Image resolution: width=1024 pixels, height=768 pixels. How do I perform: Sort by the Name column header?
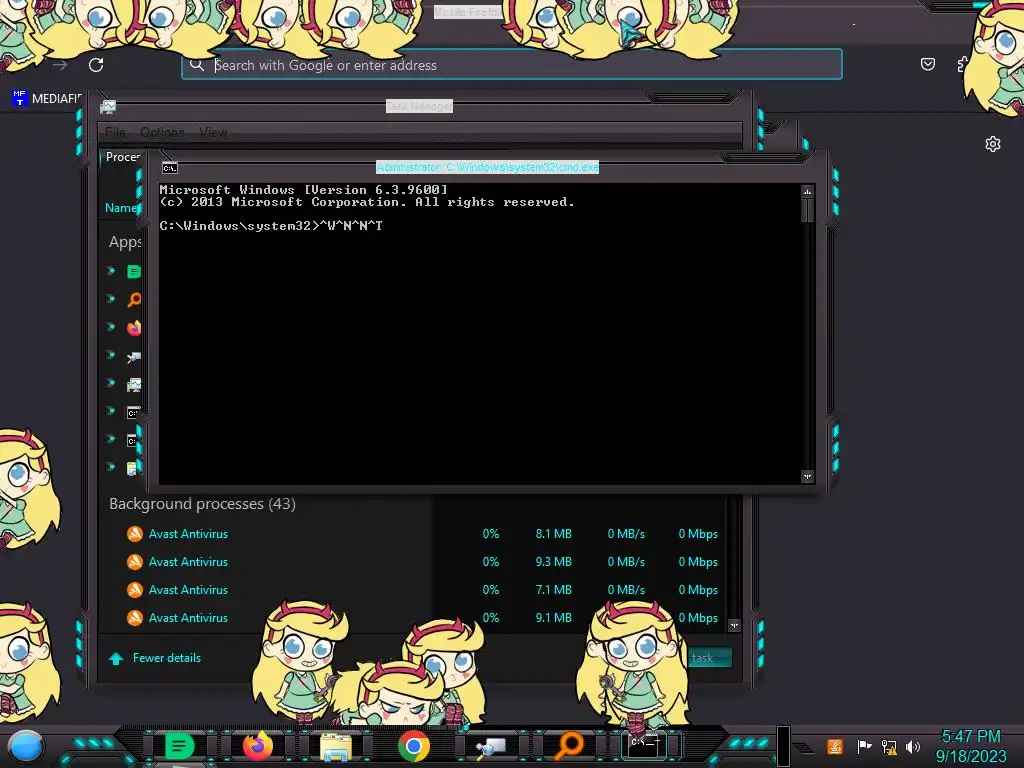coord(121,208)
